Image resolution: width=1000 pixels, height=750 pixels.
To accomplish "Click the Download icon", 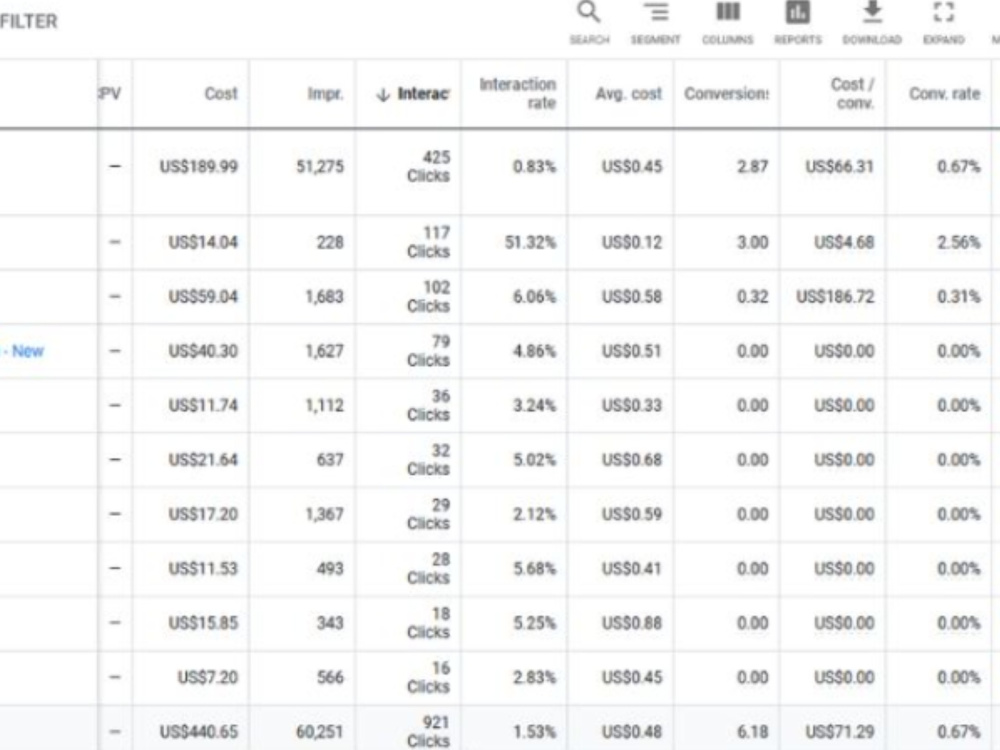I will click(872, 12).
